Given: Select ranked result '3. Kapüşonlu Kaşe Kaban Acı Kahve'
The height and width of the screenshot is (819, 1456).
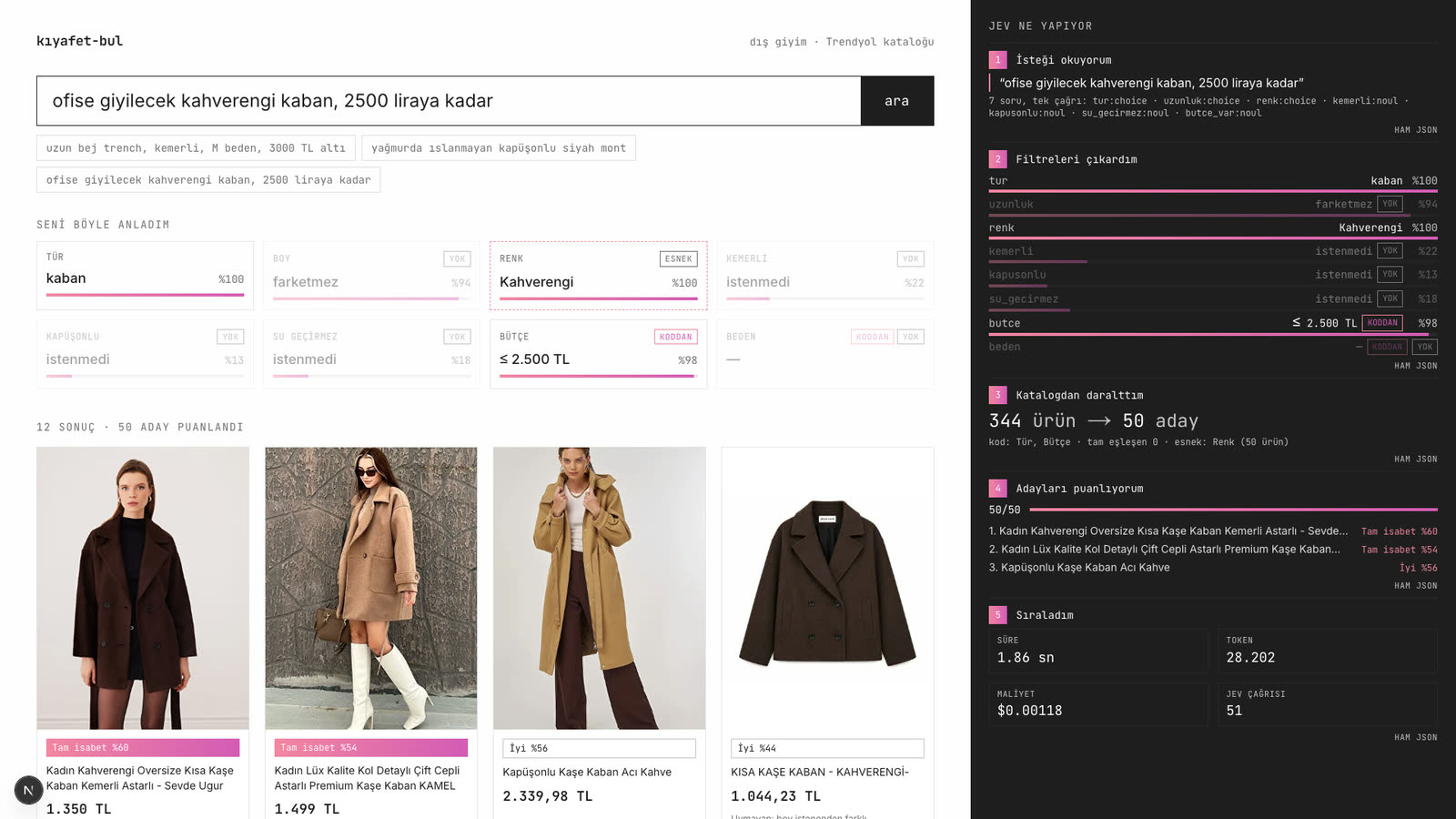Looking at the screenshot, I should 1213,568.
